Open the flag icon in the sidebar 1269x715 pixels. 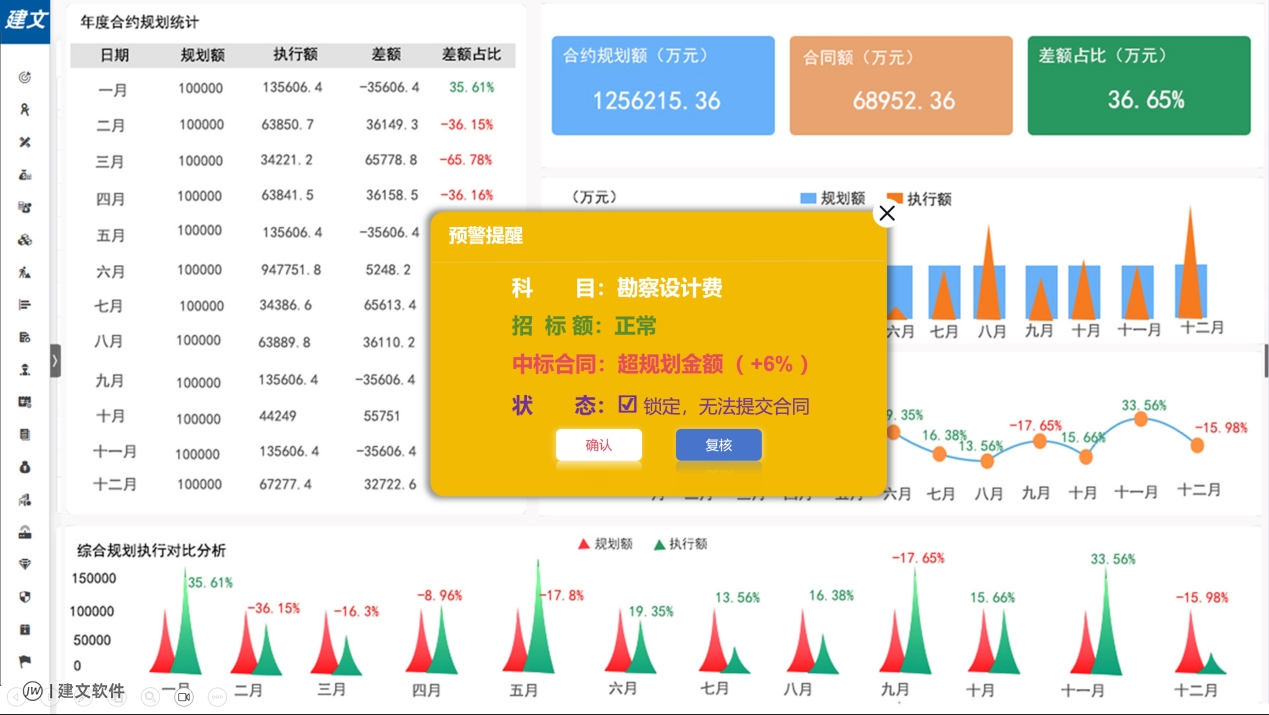tap(25, 661)
